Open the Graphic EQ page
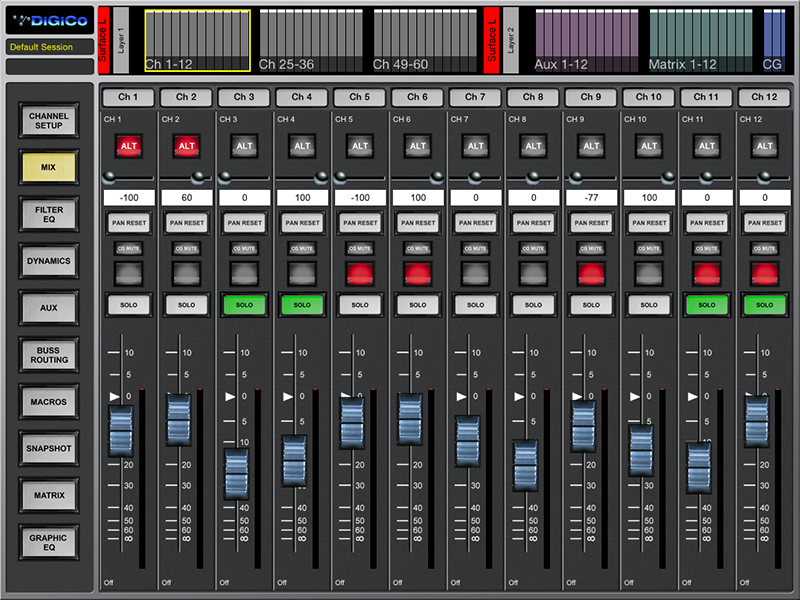The image size is (800, 600). 49,542
